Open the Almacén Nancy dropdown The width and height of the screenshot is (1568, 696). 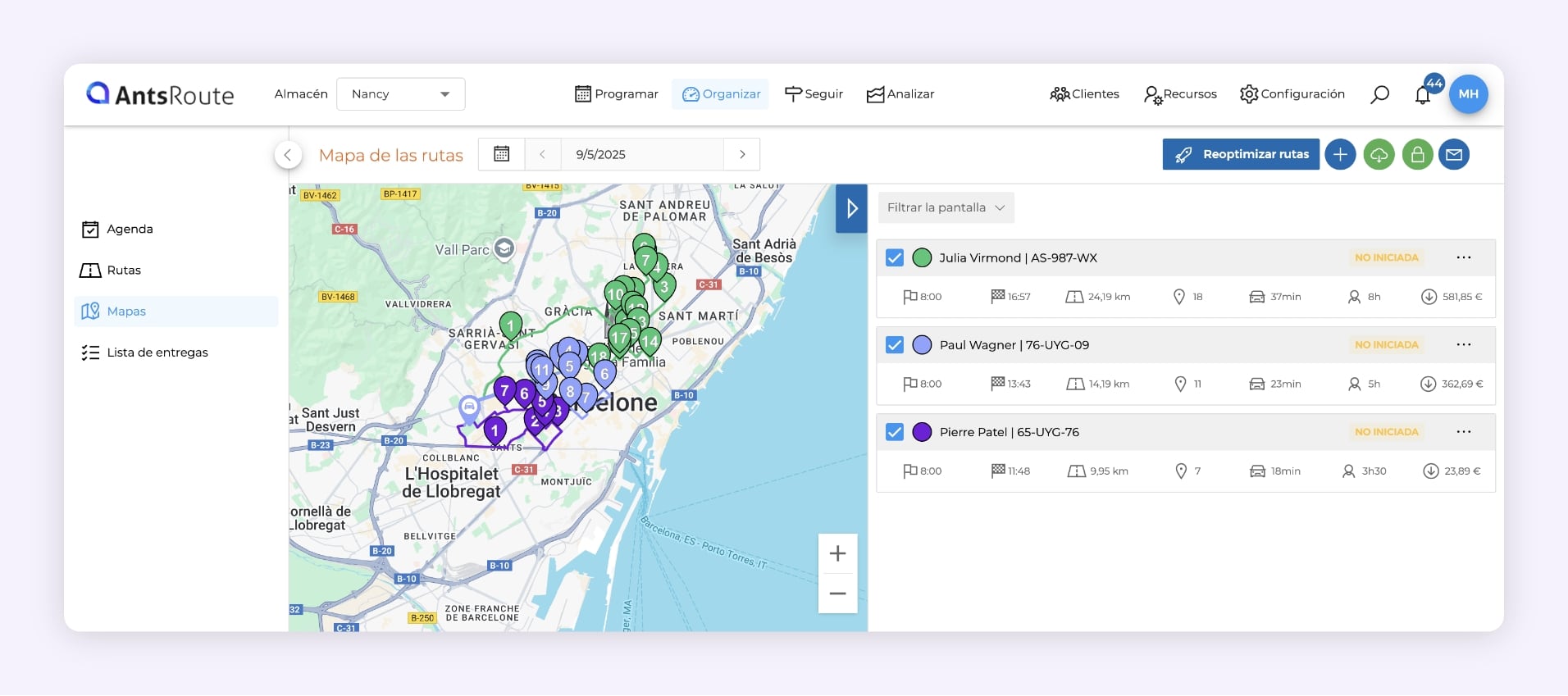click(401, 94)
